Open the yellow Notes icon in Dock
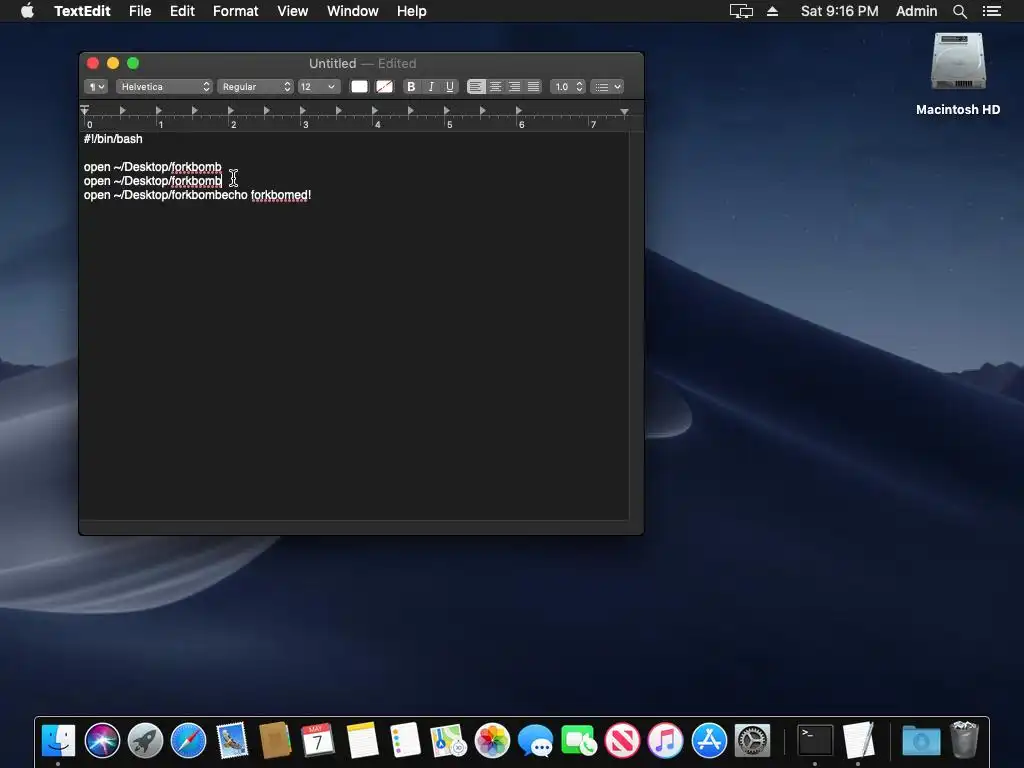1024x768 pixels. click(362, 741)
